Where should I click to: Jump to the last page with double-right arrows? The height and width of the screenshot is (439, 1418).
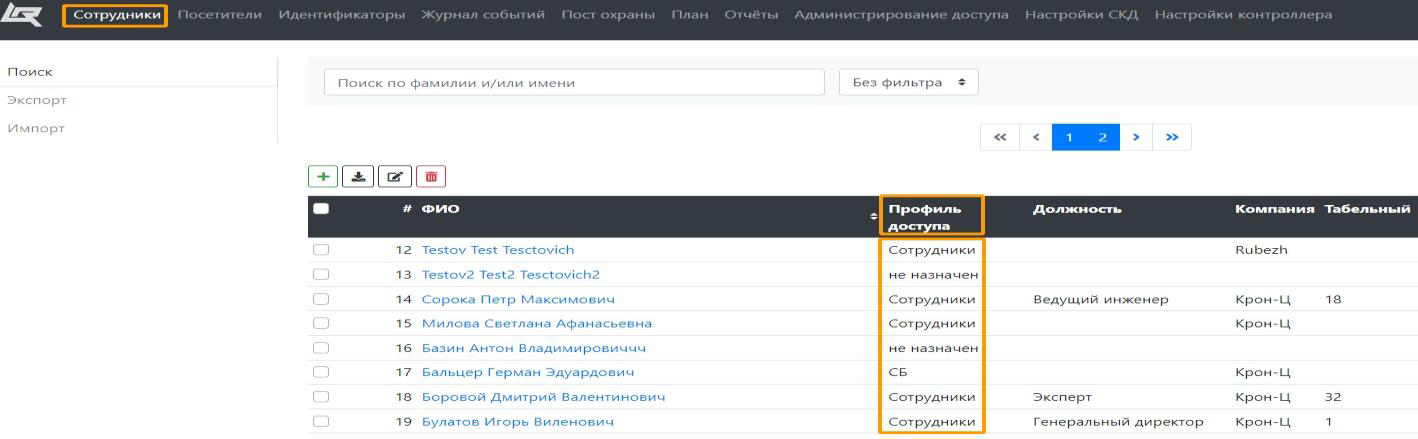(1172, 137)
